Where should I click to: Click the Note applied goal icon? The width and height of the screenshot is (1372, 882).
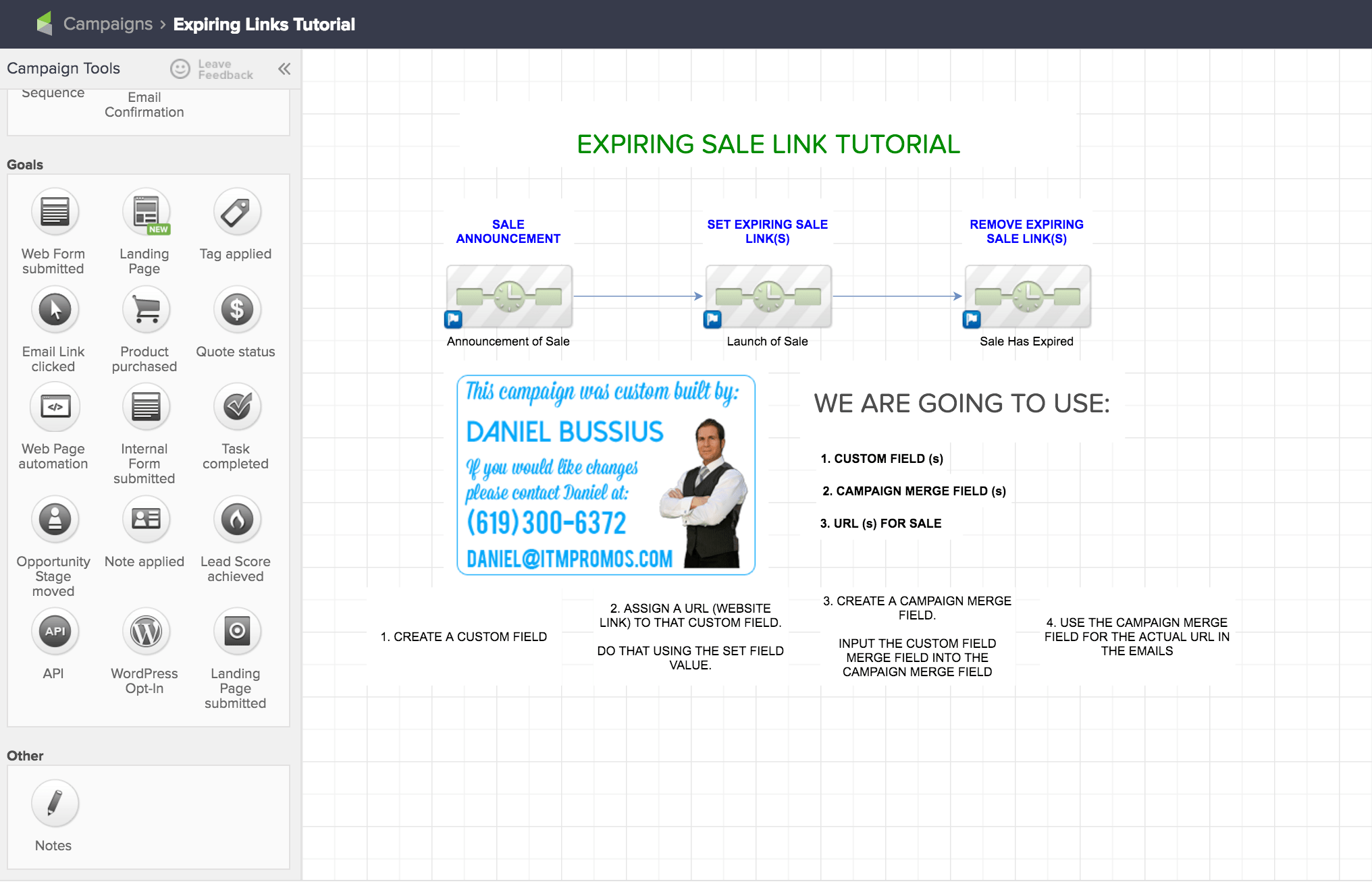144,519
